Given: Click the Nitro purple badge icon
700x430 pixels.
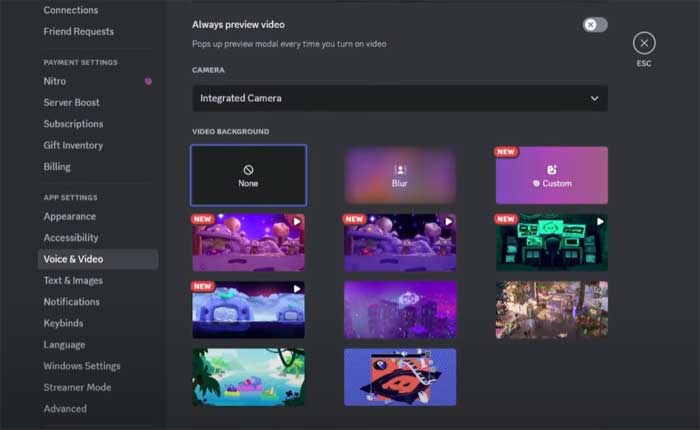Looking at the screenshot, I should (148, 81).
